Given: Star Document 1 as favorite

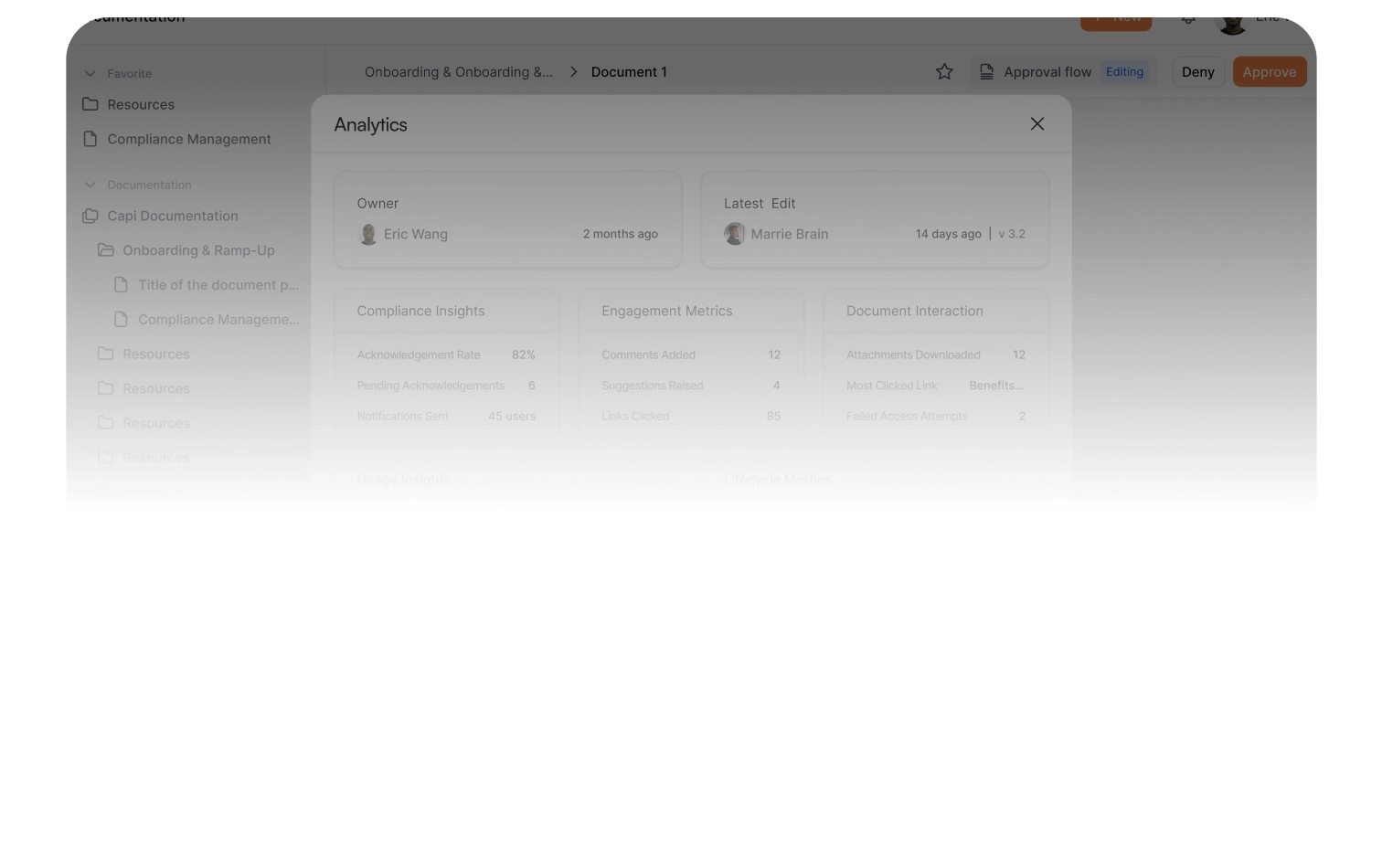Looking at the screenshot, I should pos(944,72).
